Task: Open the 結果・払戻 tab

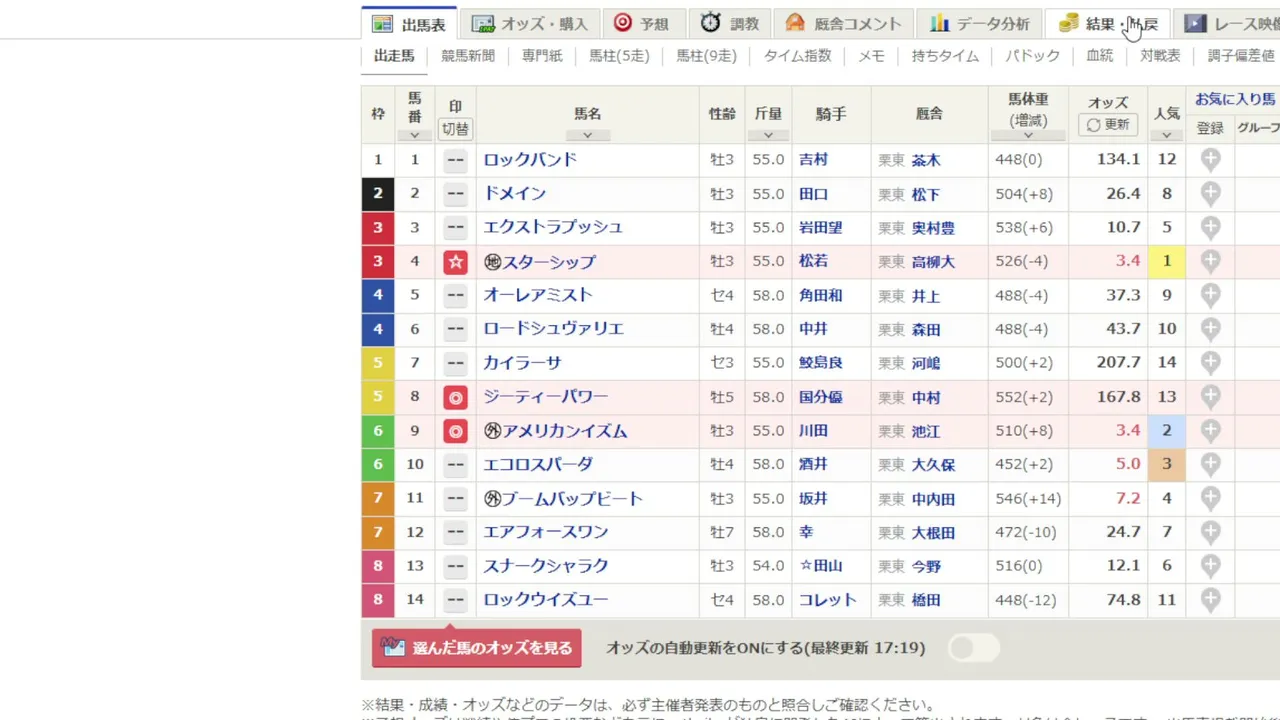Action: (1108, 24)
